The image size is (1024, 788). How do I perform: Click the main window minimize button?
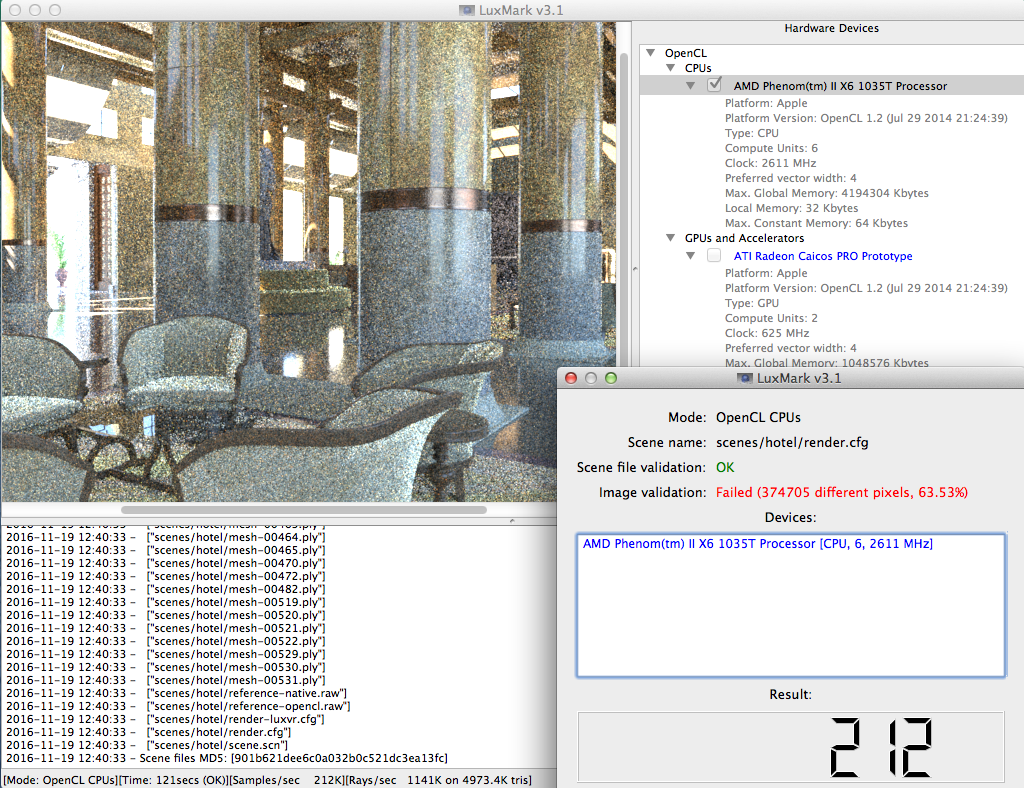pyautogui.click(x=36, y=9)
